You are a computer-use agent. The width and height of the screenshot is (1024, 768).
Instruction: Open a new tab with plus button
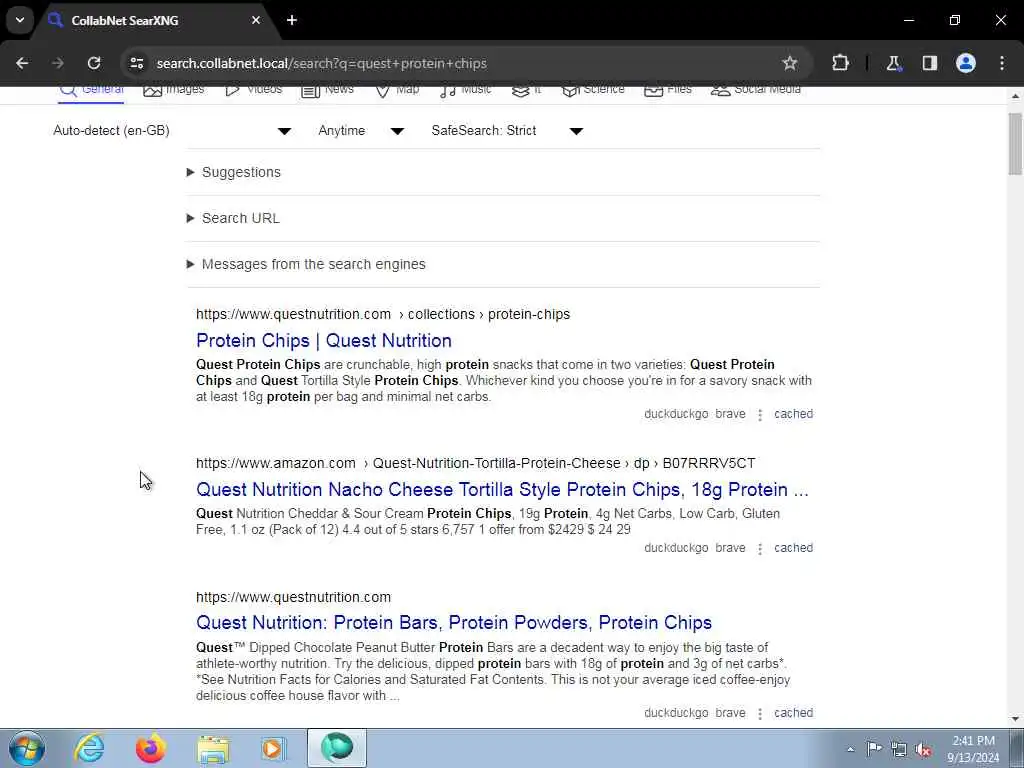pyautogui.click(x=292, y=20)
